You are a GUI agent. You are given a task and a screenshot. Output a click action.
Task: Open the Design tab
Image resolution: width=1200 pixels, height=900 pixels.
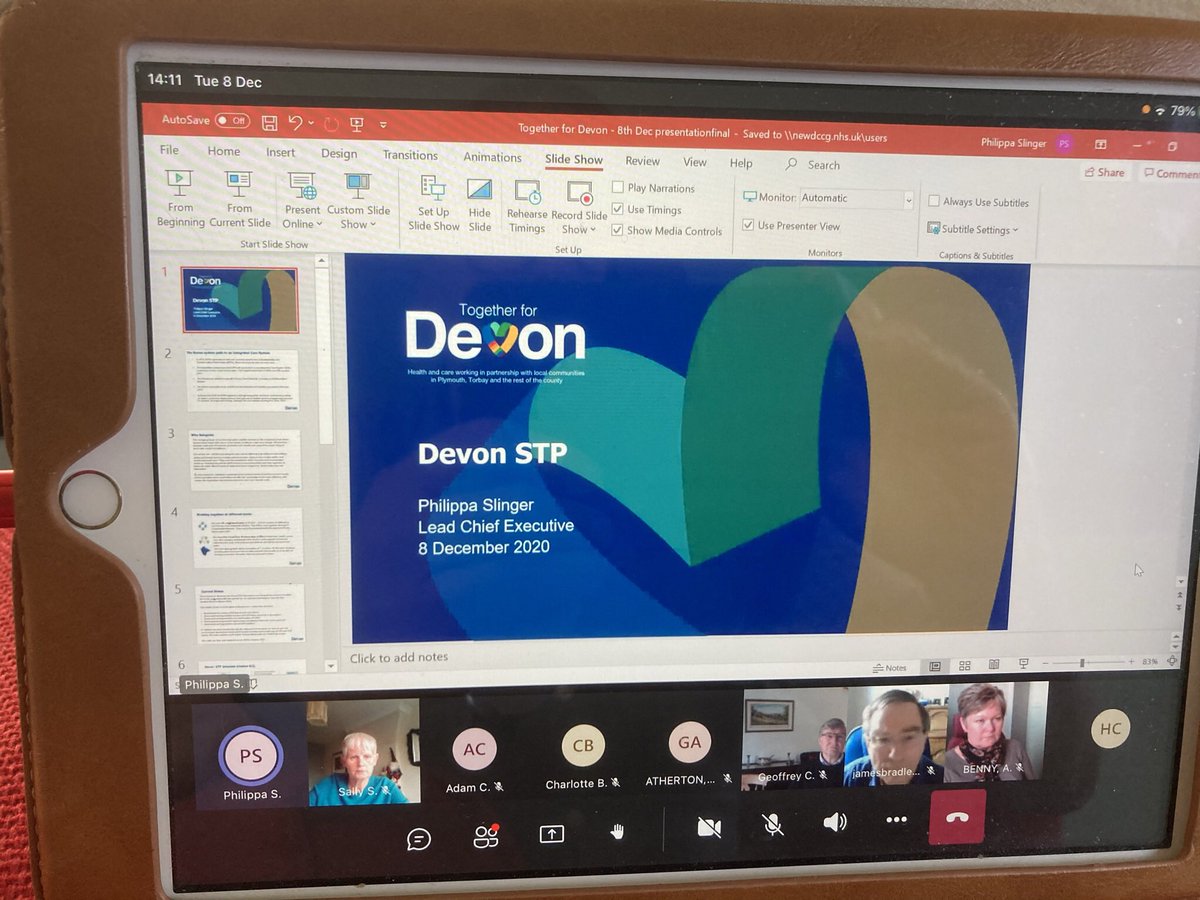coord(339,153)
